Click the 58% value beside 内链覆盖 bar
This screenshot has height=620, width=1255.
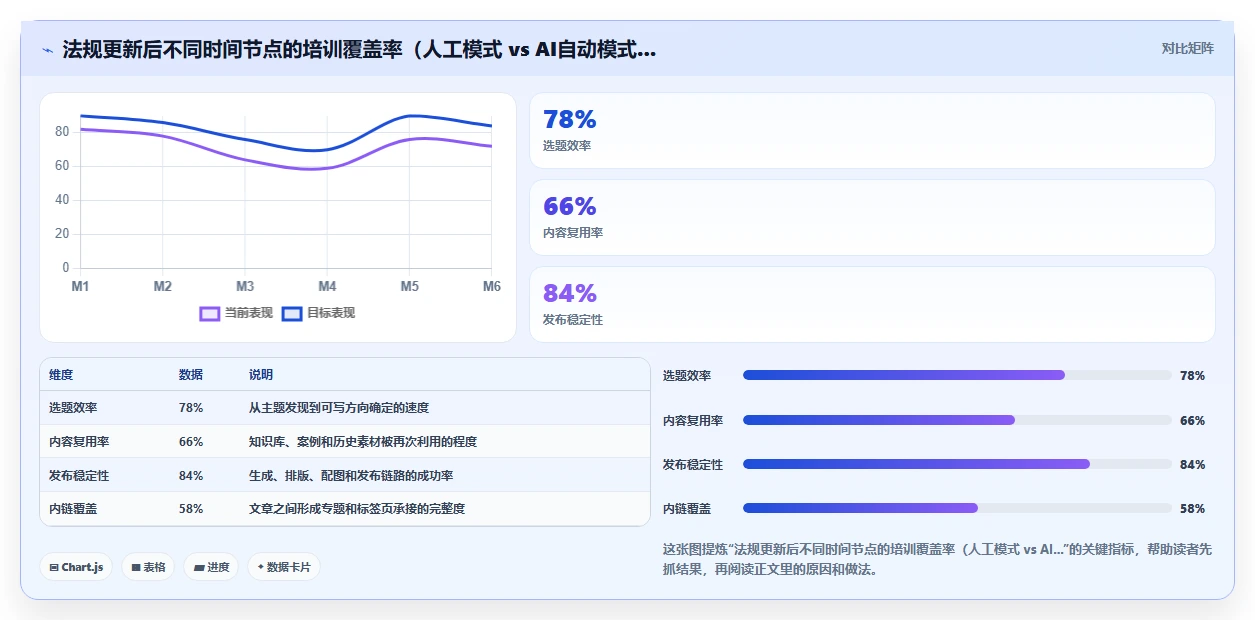(x=1192, y=509)
